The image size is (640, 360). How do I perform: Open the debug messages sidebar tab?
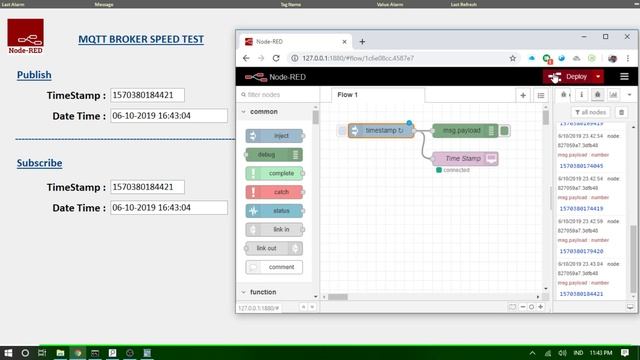pyautogui.click(x=598, y=95)
